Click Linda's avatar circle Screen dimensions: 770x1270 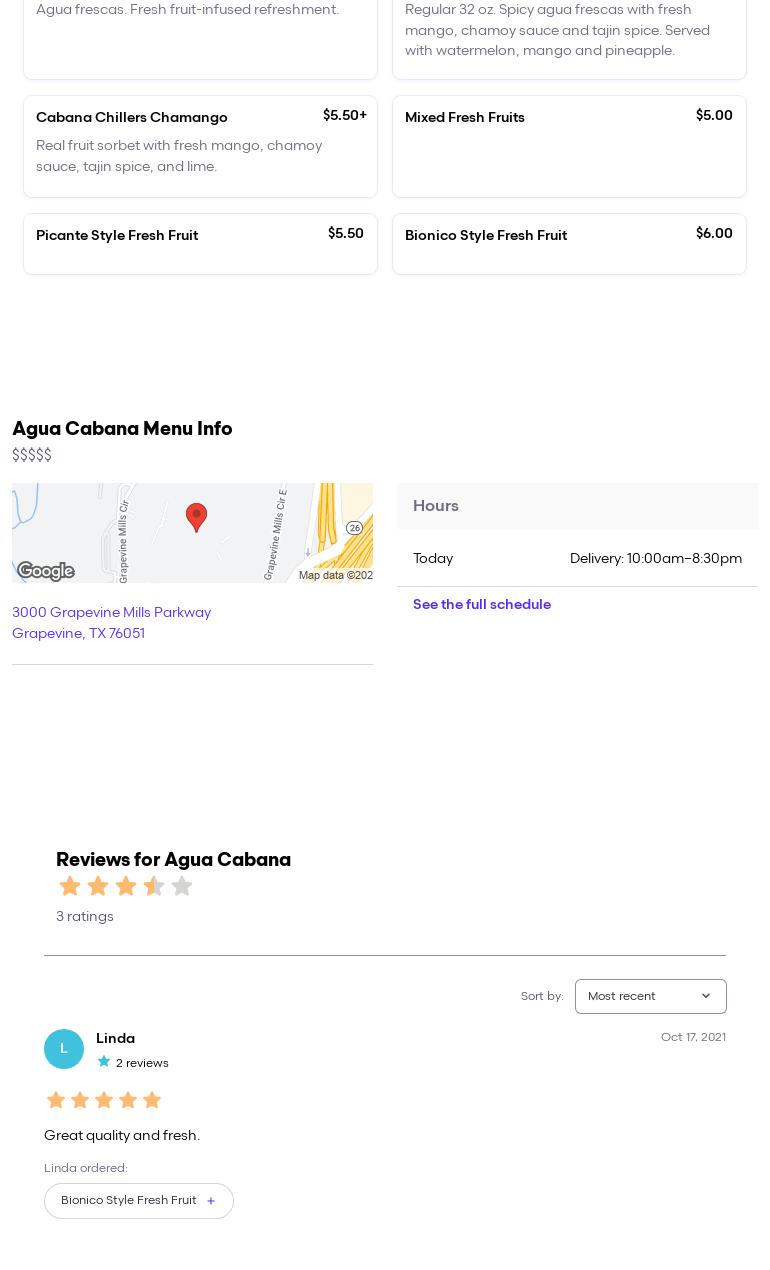(x=64, y=1049)
